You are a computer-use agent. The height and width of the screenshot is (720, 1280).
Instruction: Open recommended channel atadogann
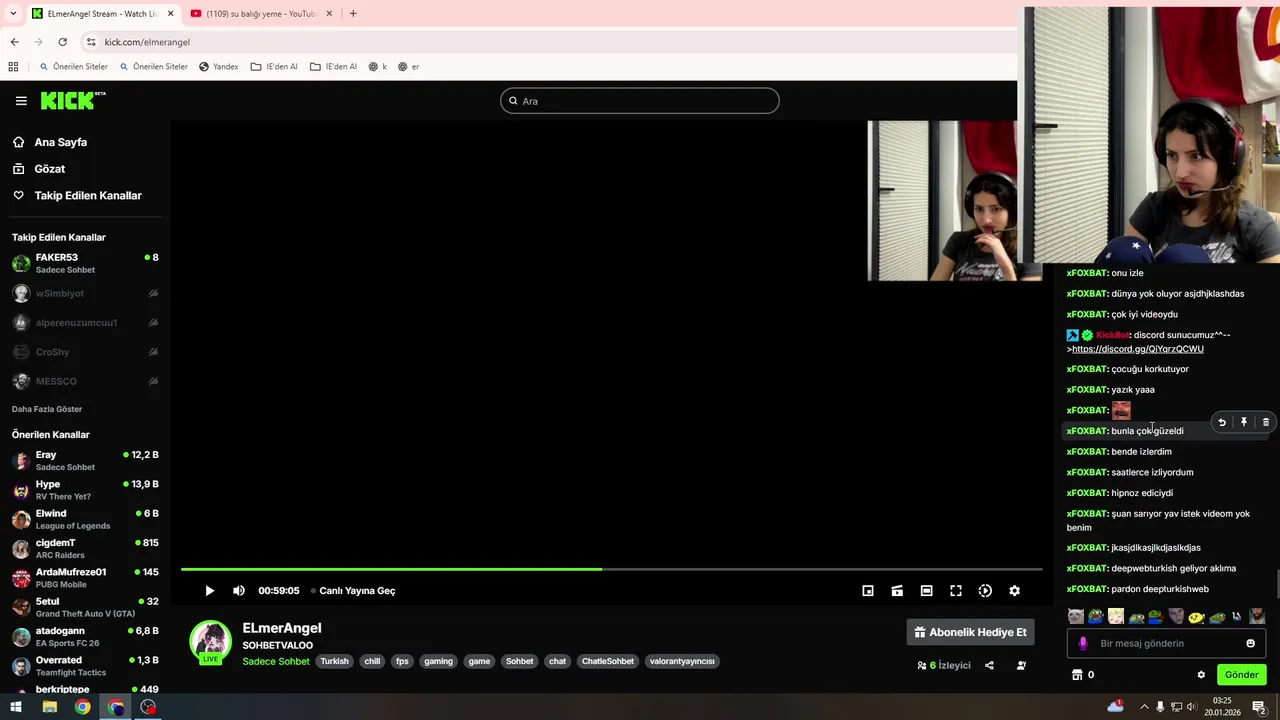85,637
